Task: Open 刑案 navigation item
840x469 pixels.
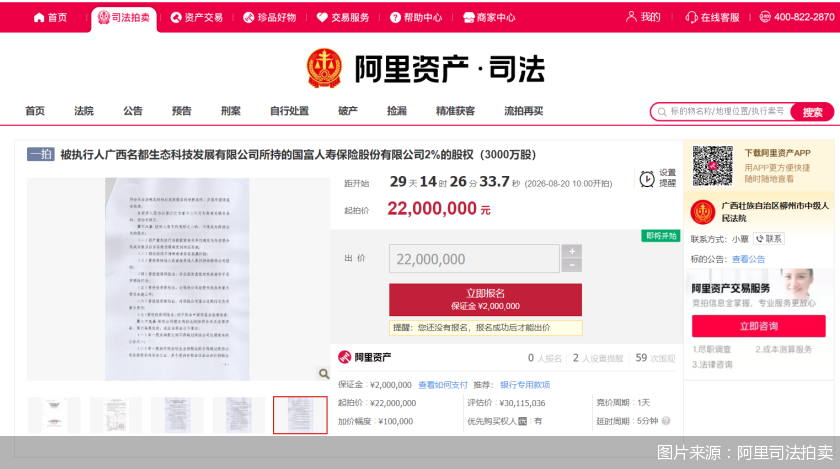Action: coord(231,111)
